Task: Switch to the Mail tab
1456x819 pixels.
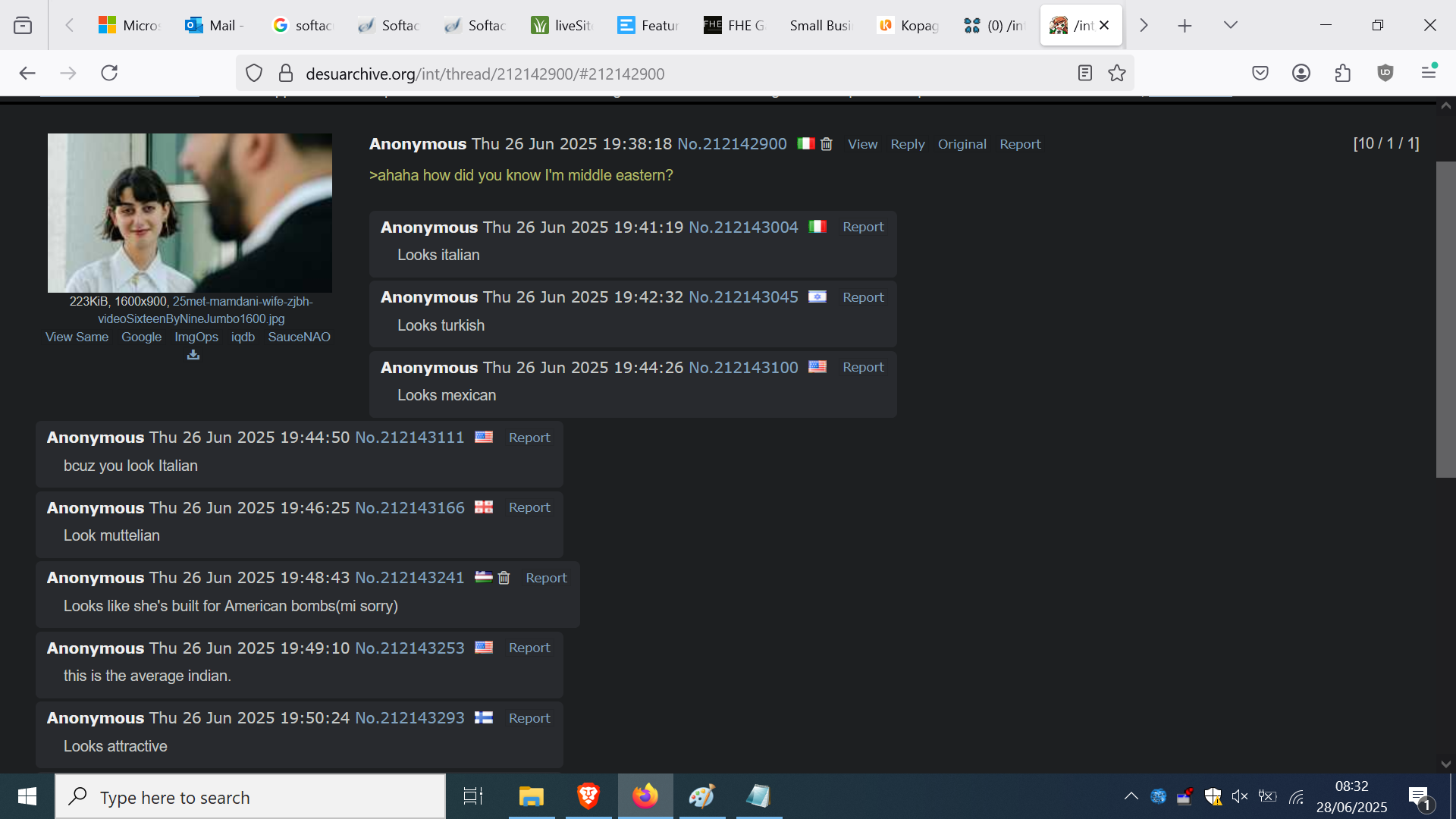Action: point(215,25)
